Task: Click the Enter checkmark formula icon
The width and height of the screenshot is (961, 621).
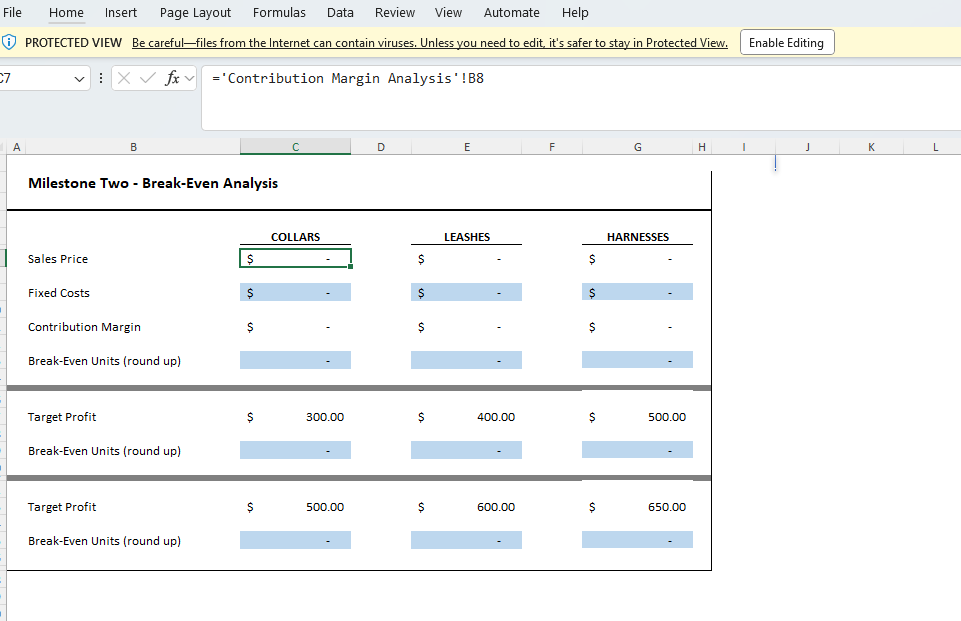Action: [x=148, y=78]
